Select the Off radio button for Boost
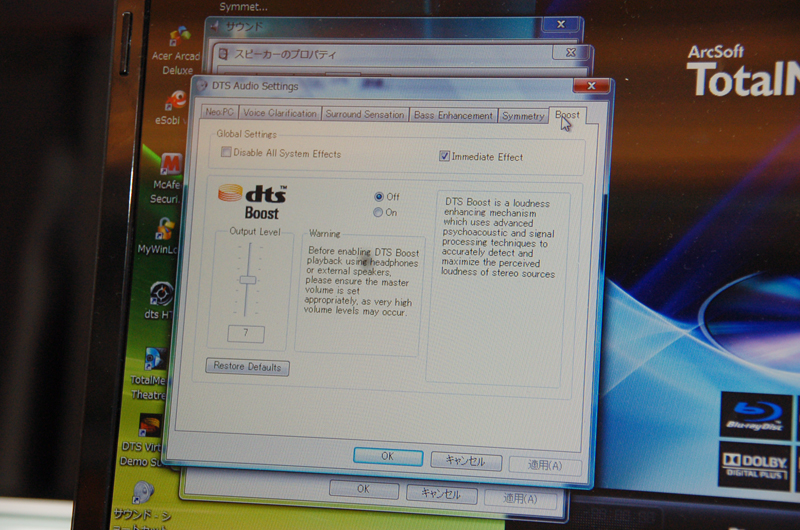800x530 pixels. point(379,197)
